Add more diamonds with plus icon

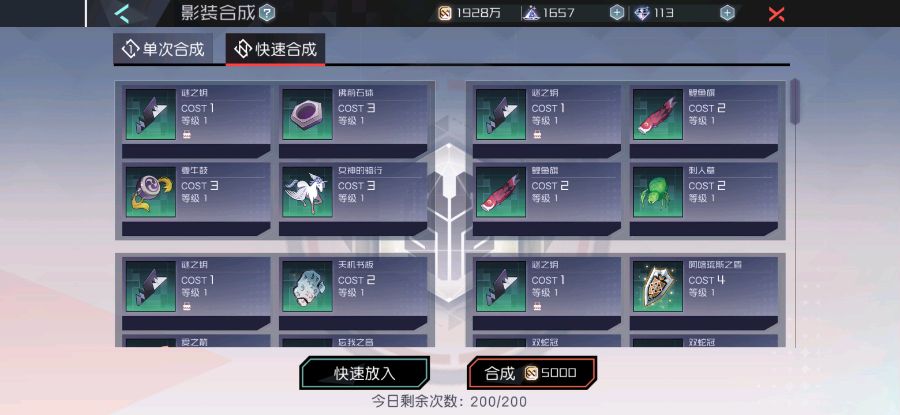click(727, 13)
